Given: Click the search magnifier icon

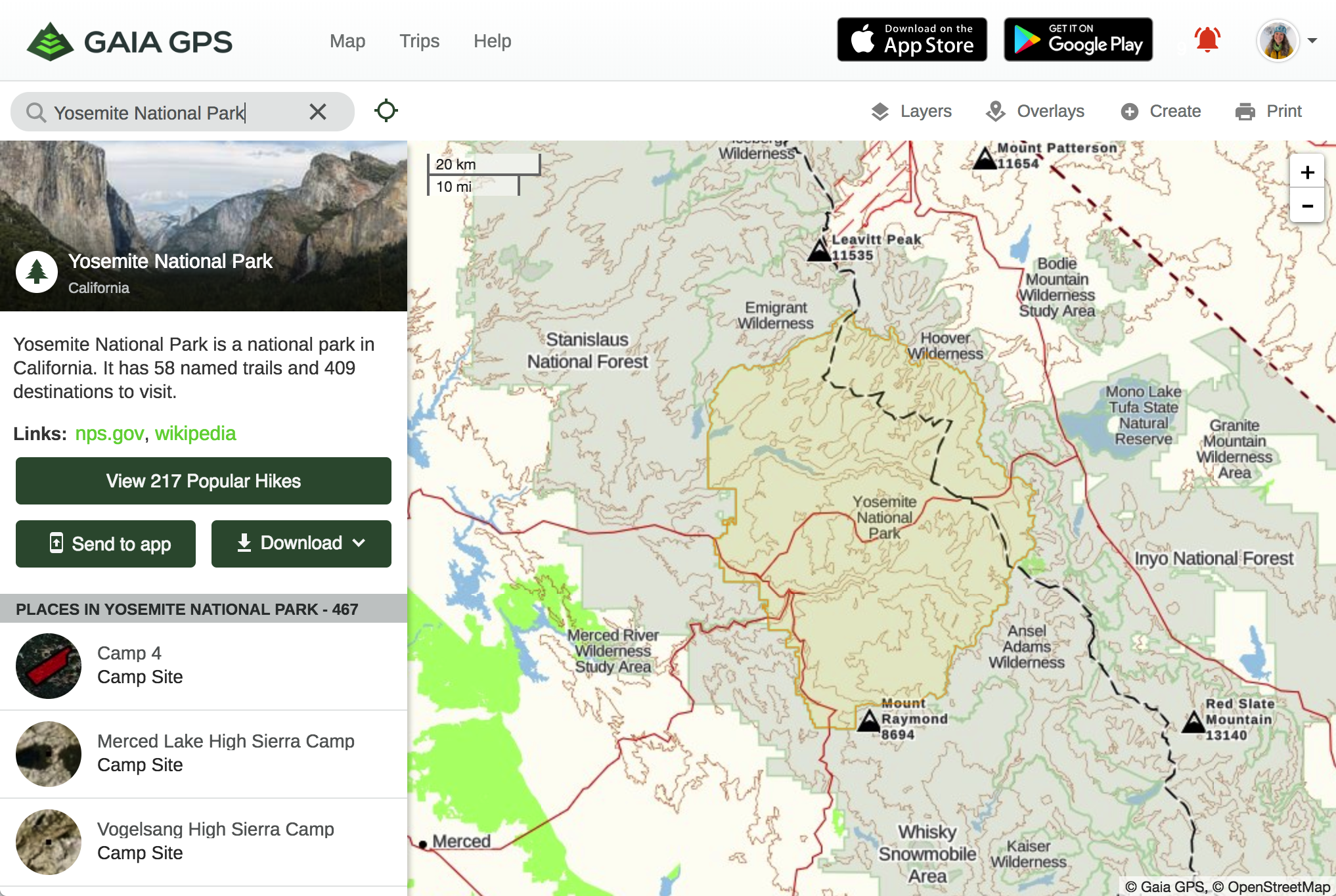Looking at the screenshot, I should point(35,112).
